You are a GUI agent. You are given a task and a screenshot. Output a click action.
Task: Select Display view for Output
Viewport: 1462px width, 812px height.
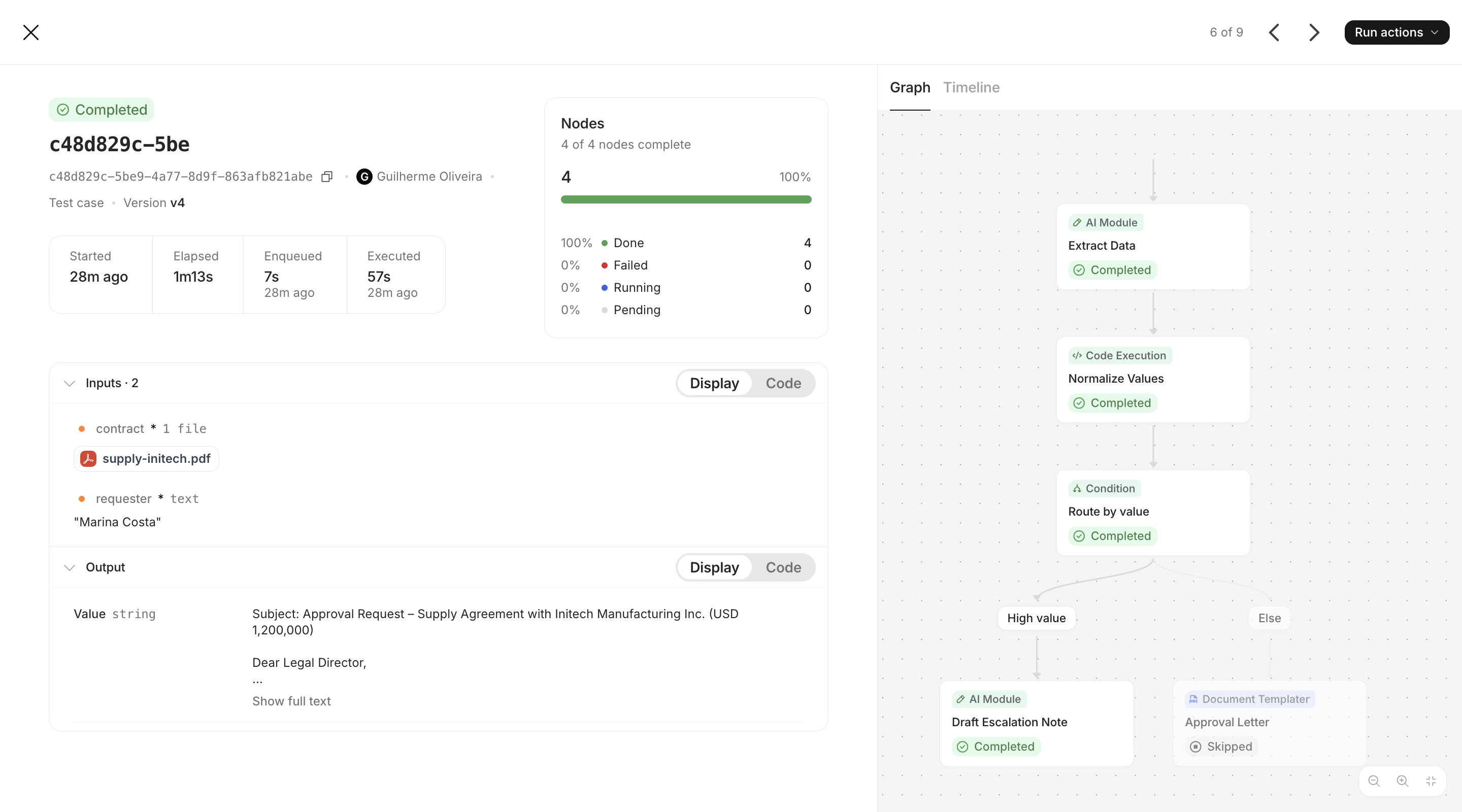coord(714,567)
